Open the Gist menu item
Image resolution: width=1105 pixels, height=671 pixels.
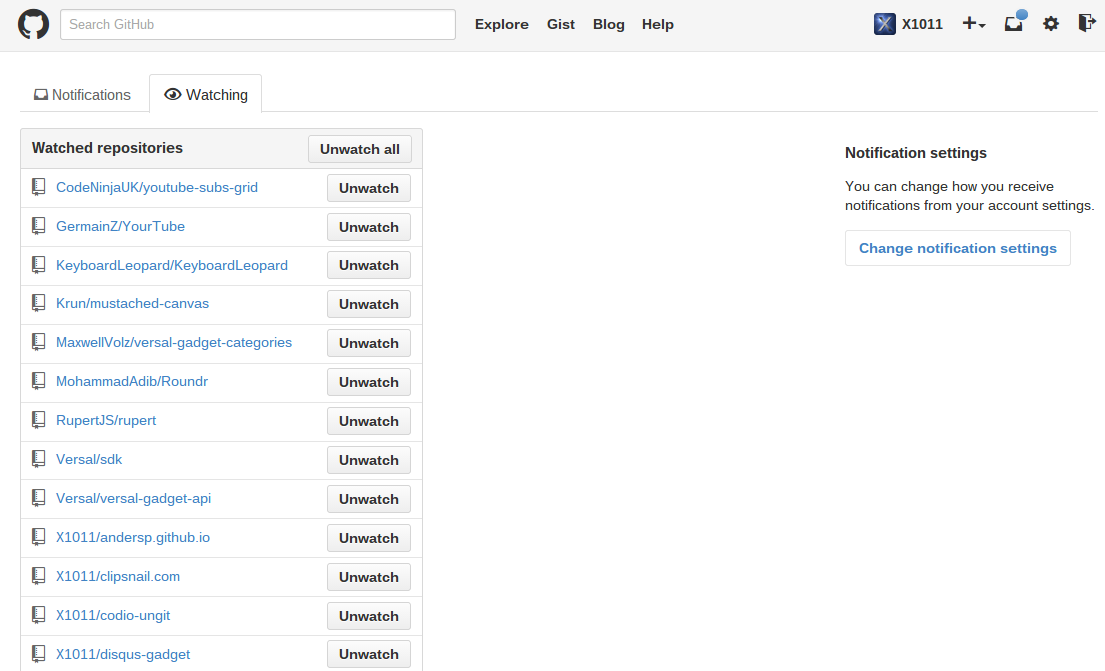[561, 24]
